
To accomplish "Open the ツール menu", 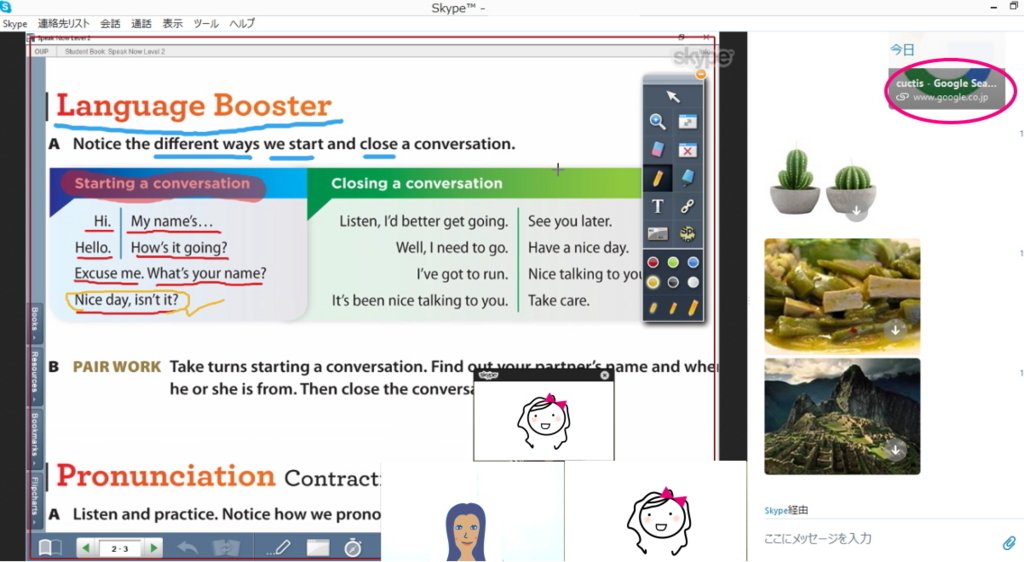I will (x=206, y=23).
